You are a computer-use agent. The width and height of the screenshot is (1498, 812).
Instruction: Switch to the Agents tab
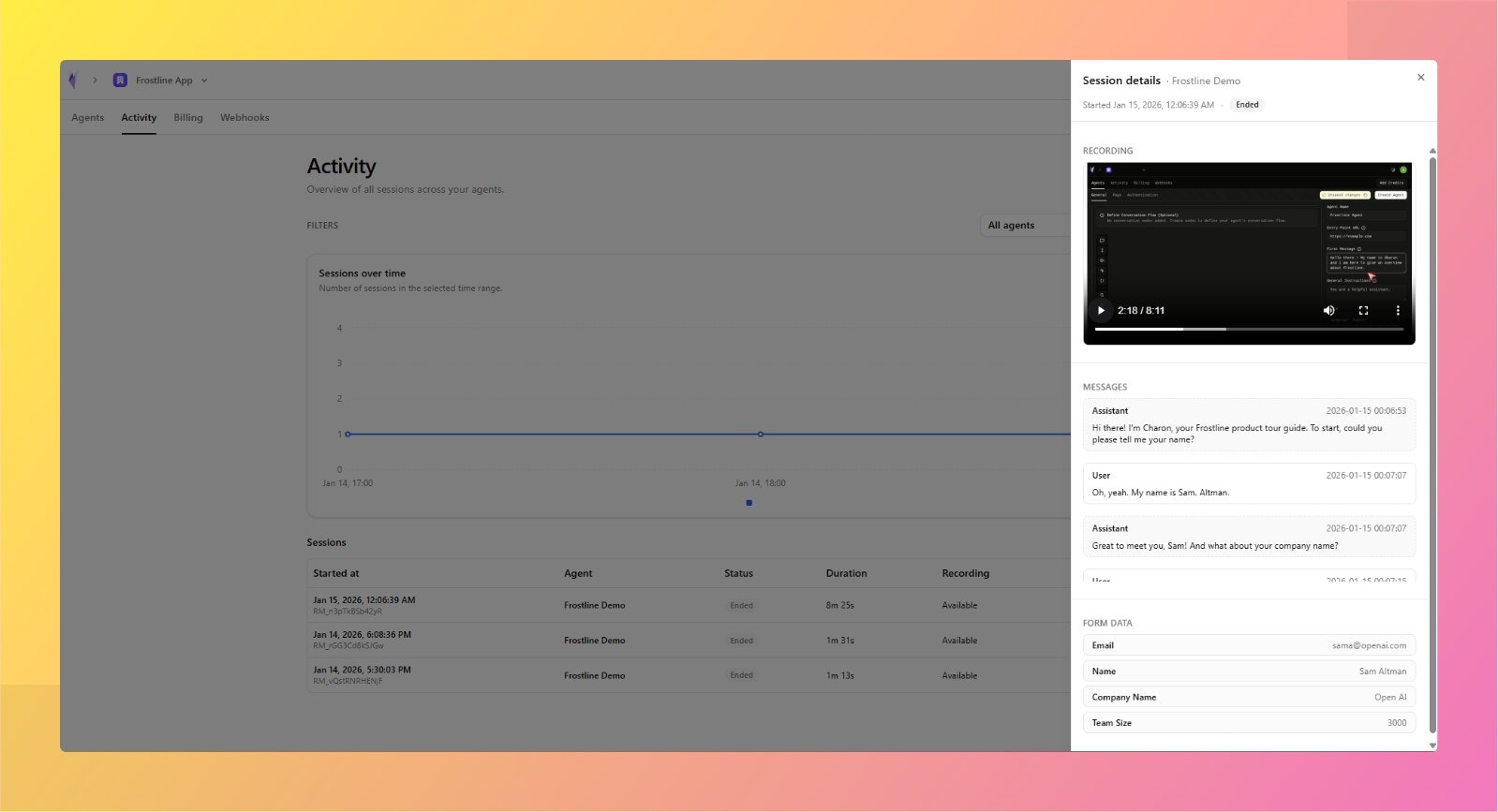coord(88,117)
